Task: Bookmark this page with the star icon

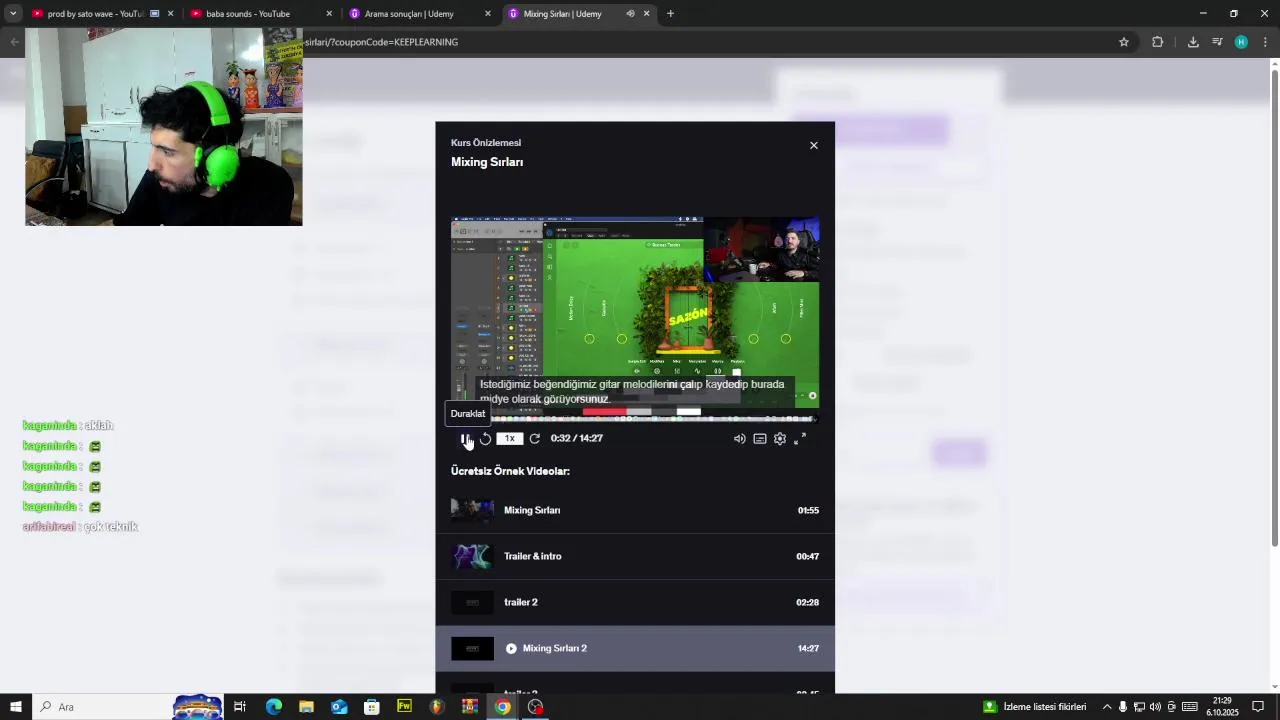Action: 1124,42
